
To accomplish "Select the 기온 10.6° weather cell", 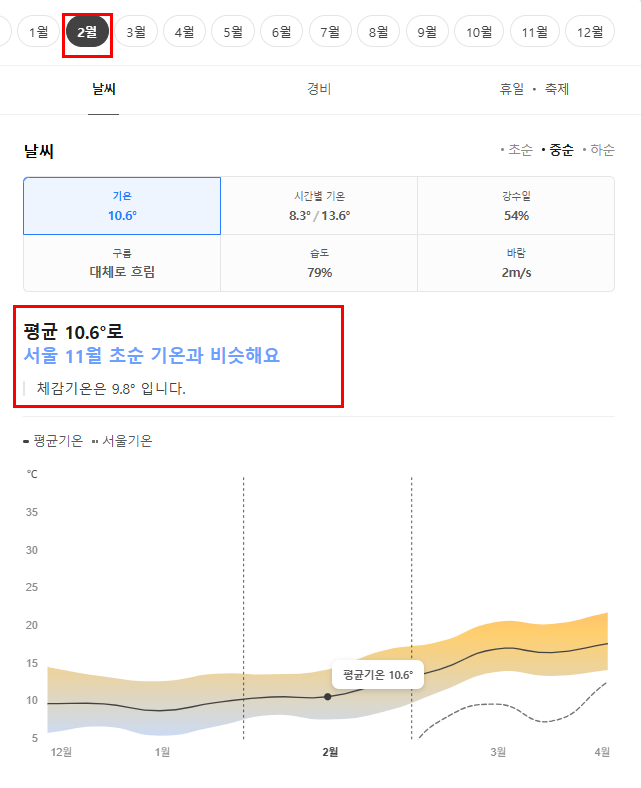I will coord(122,206).
